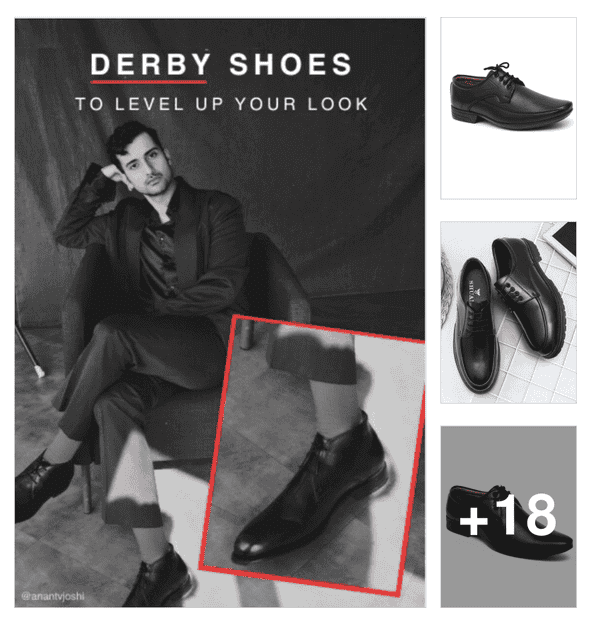This screenshot has width=591, height=625.
Task: Open the red-framed shoe close-up inset
Action: [x=313, y=455]
